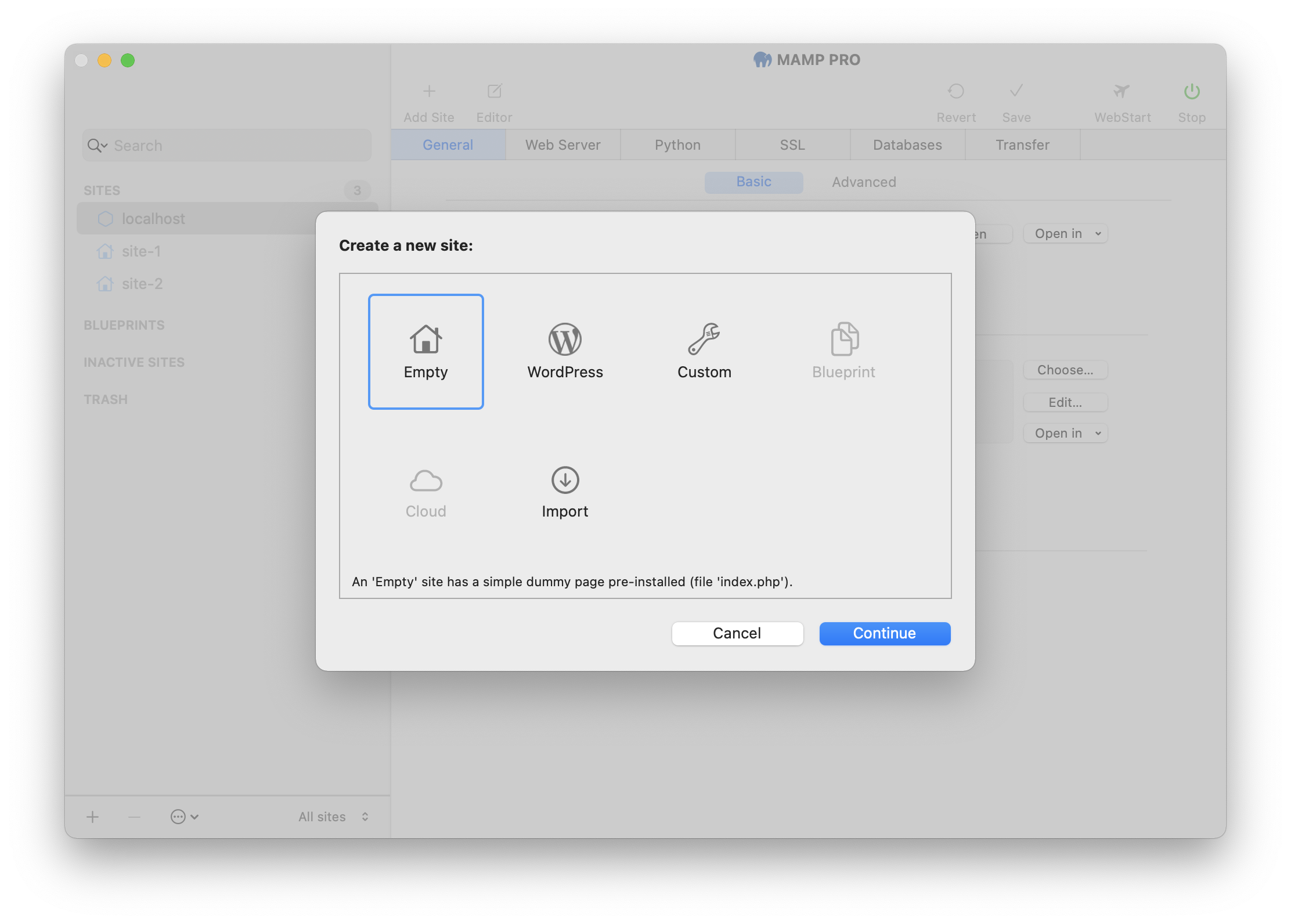This screenshot has height=924, width=1291.
Task: Click the minus button at sidebar bottom
Action: click(x=134, y=817)
